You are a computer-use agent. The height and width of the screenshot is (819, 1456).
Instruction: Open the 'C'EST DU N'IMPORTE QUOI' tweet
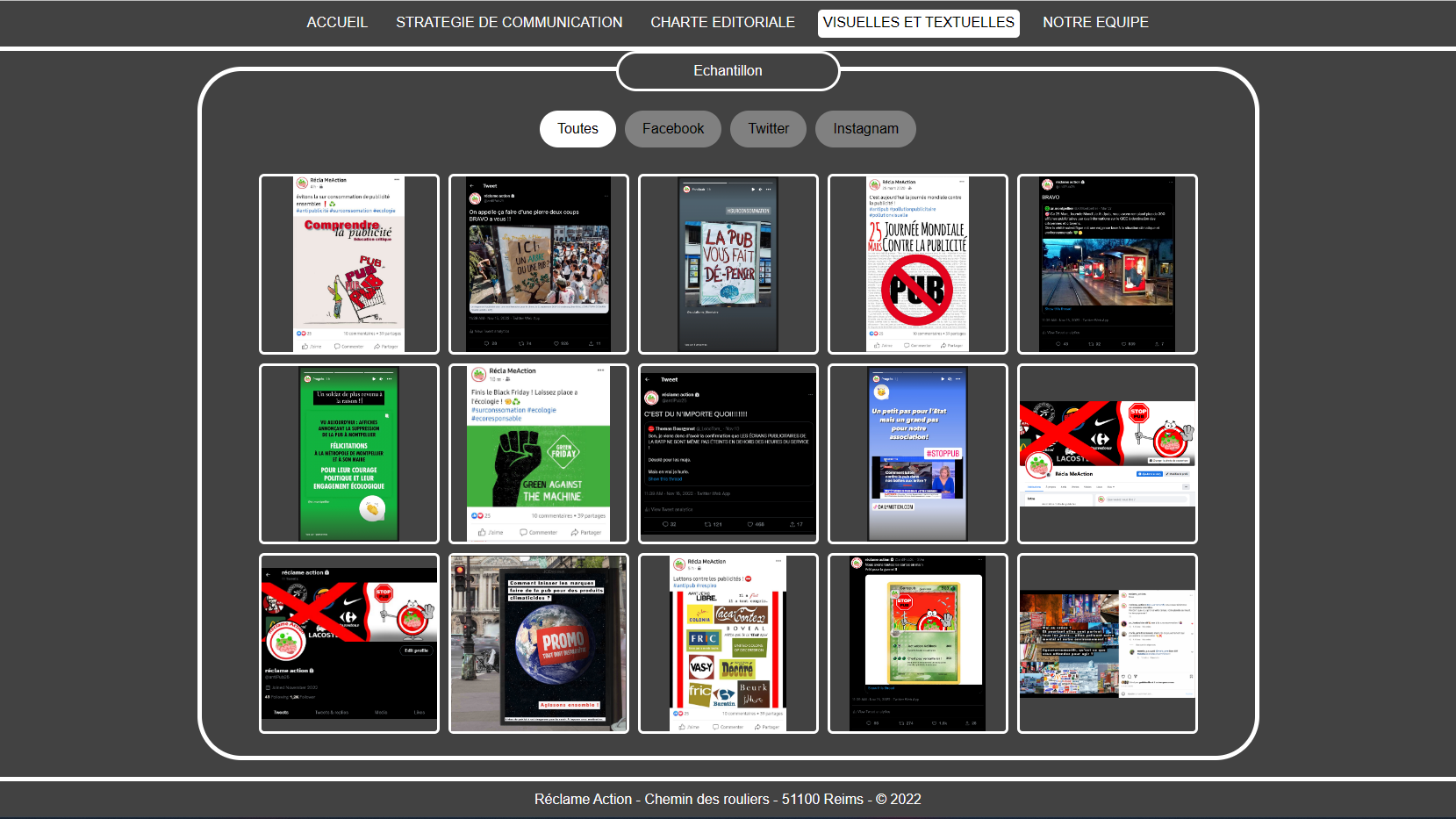(728, 454)
